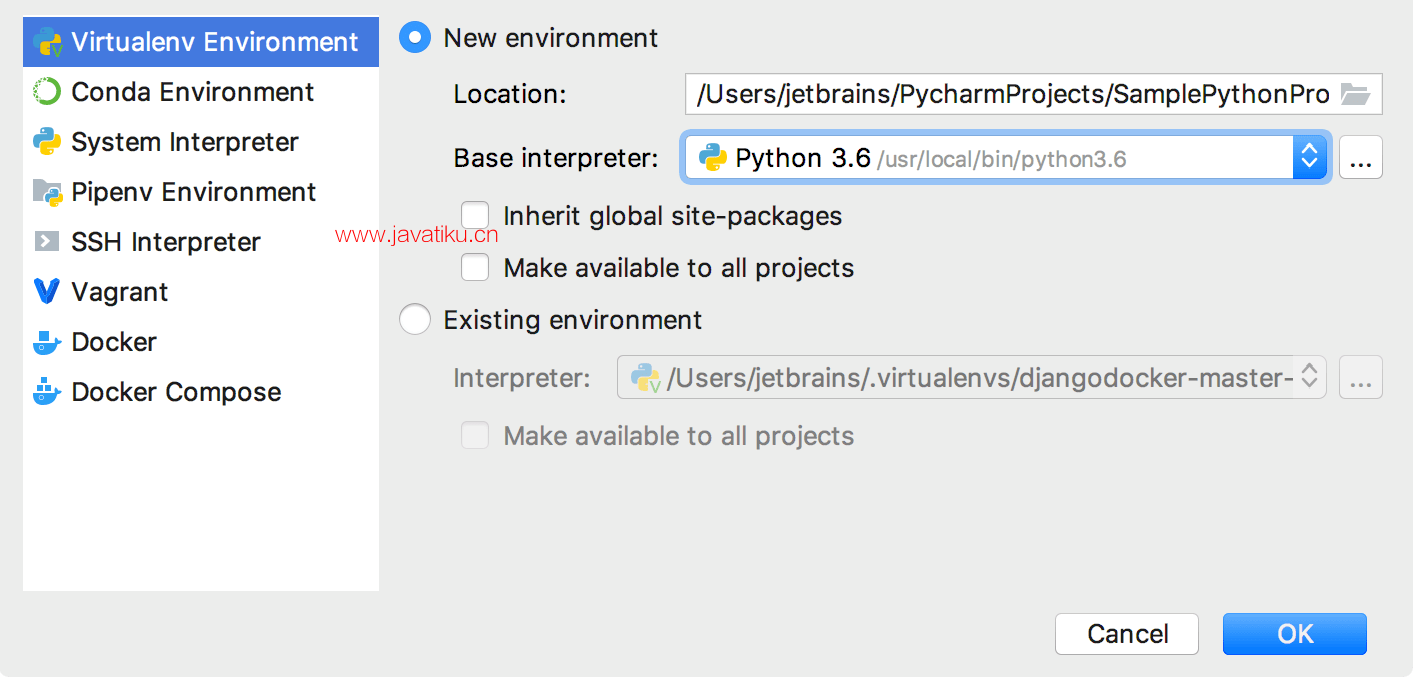This screenshot has width=1413, height=677.
Task: Choose Docker Compose from the list
Action: point(176,392)
